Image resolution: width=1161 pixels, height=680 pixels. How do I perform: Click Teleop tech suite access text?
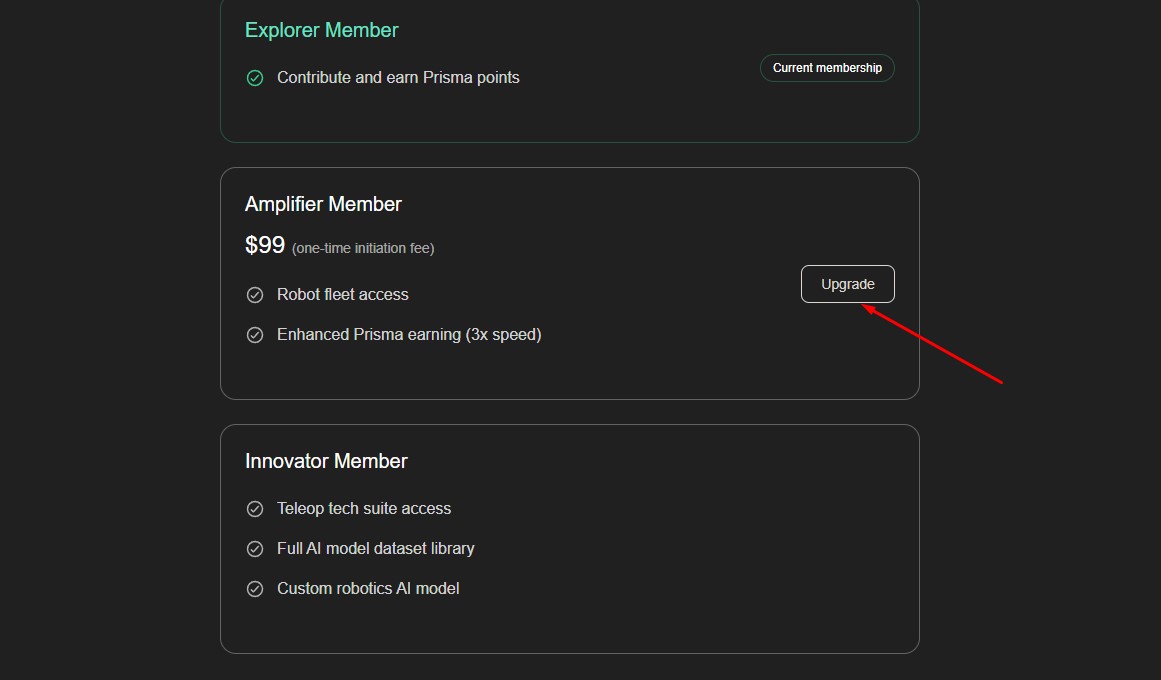pos(364,509)
